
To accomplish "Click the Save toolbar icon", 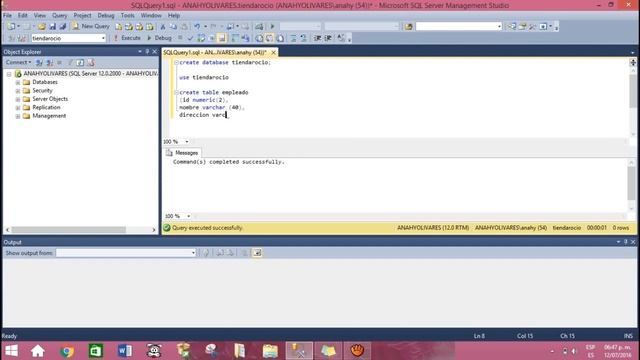I will tap(52, 27).
